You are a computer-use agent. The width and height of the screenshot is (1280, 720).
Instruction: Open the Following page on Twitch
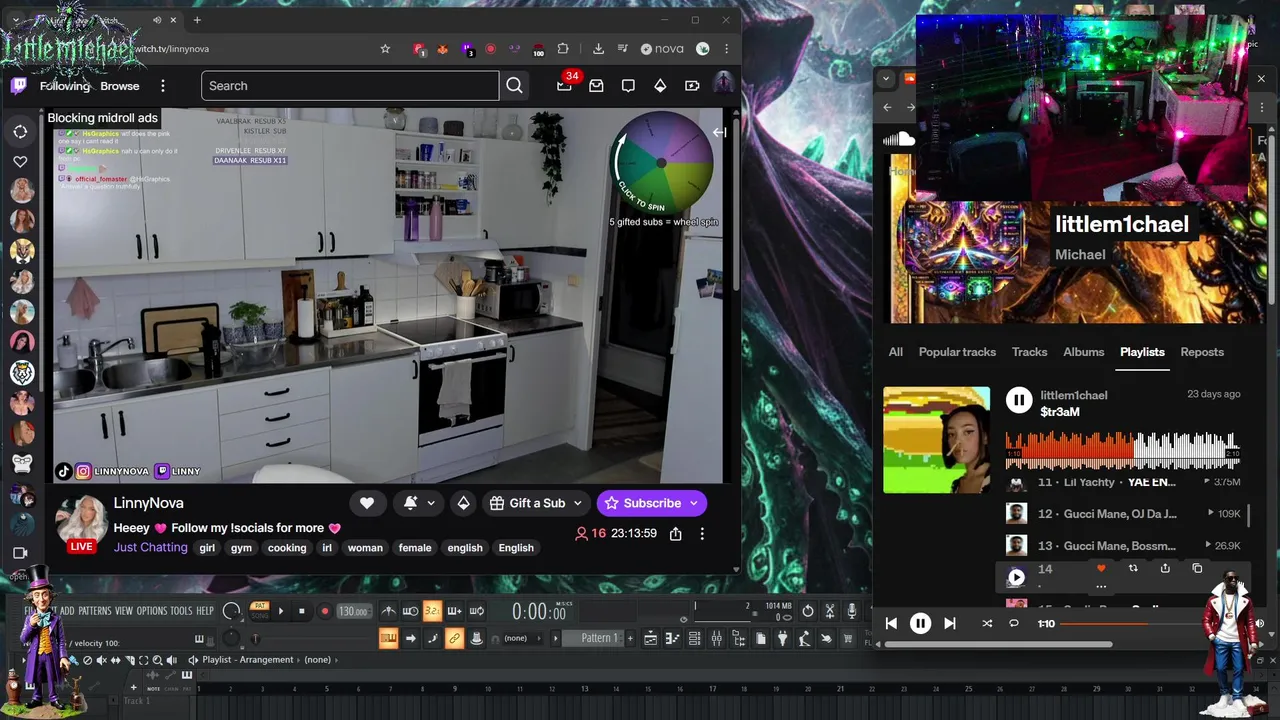(x=65, y=86)
